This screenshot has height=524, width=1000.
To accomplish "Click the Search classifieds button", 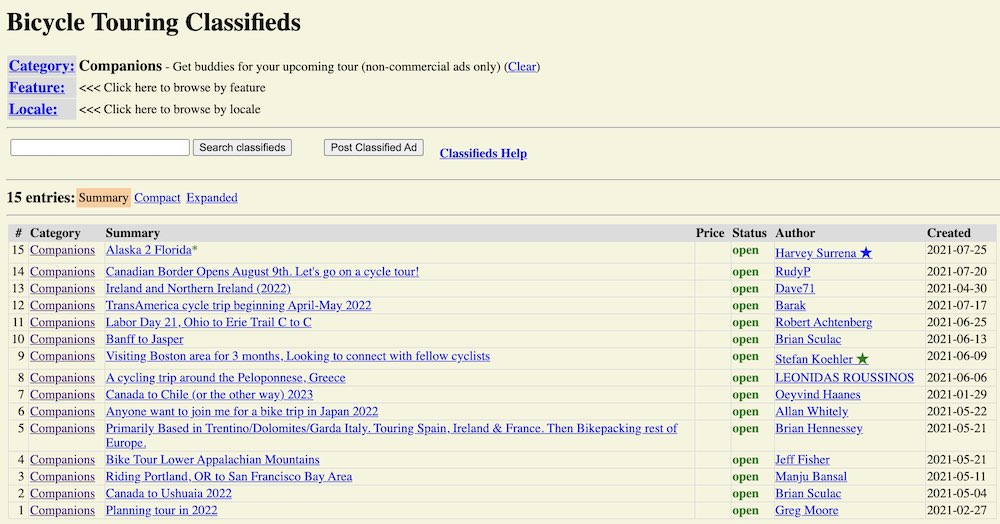I will click(242, 147).
